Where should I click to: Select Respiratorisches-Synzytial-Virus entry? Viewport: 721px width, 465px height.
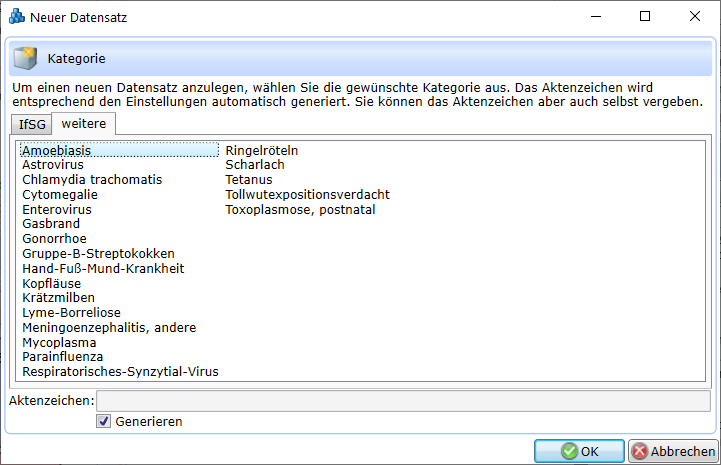(120, 372)
